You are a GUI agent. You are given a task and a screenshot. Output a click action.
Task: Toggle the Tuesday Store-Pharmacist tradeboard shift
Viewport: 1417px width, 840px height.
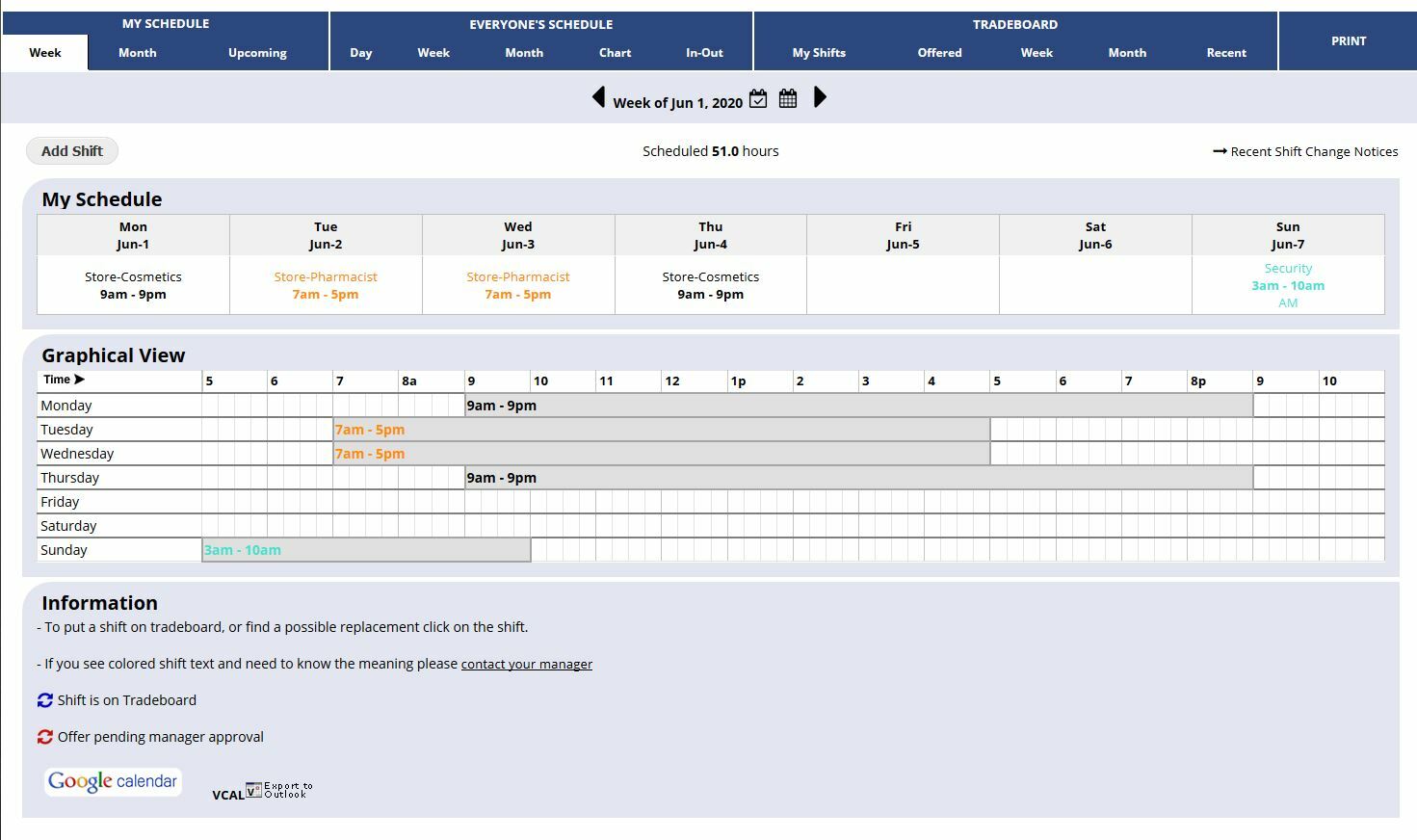(x=326, y=285)
